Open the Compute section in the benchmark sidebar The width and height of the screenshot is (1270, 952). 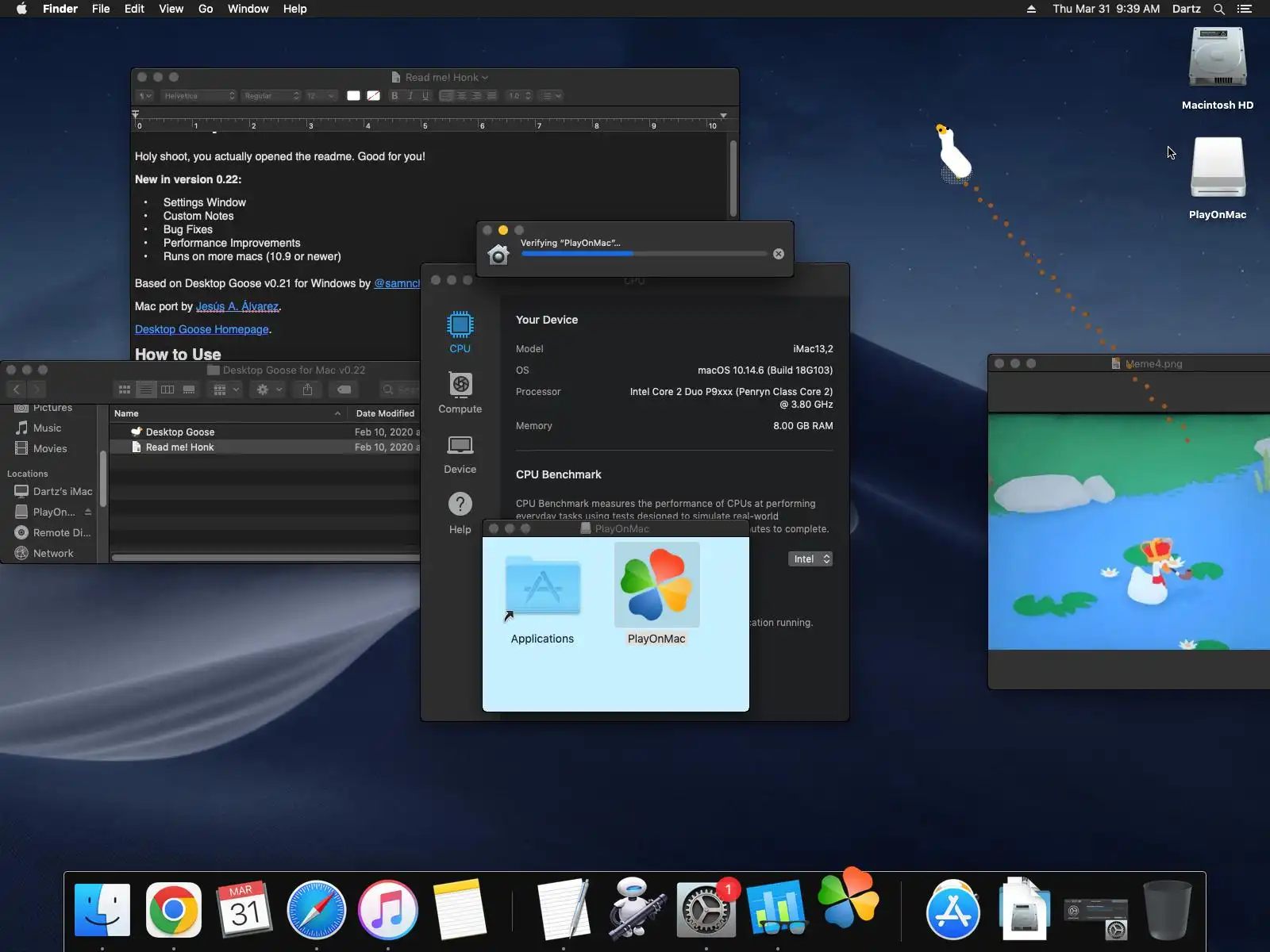[460, 393]
